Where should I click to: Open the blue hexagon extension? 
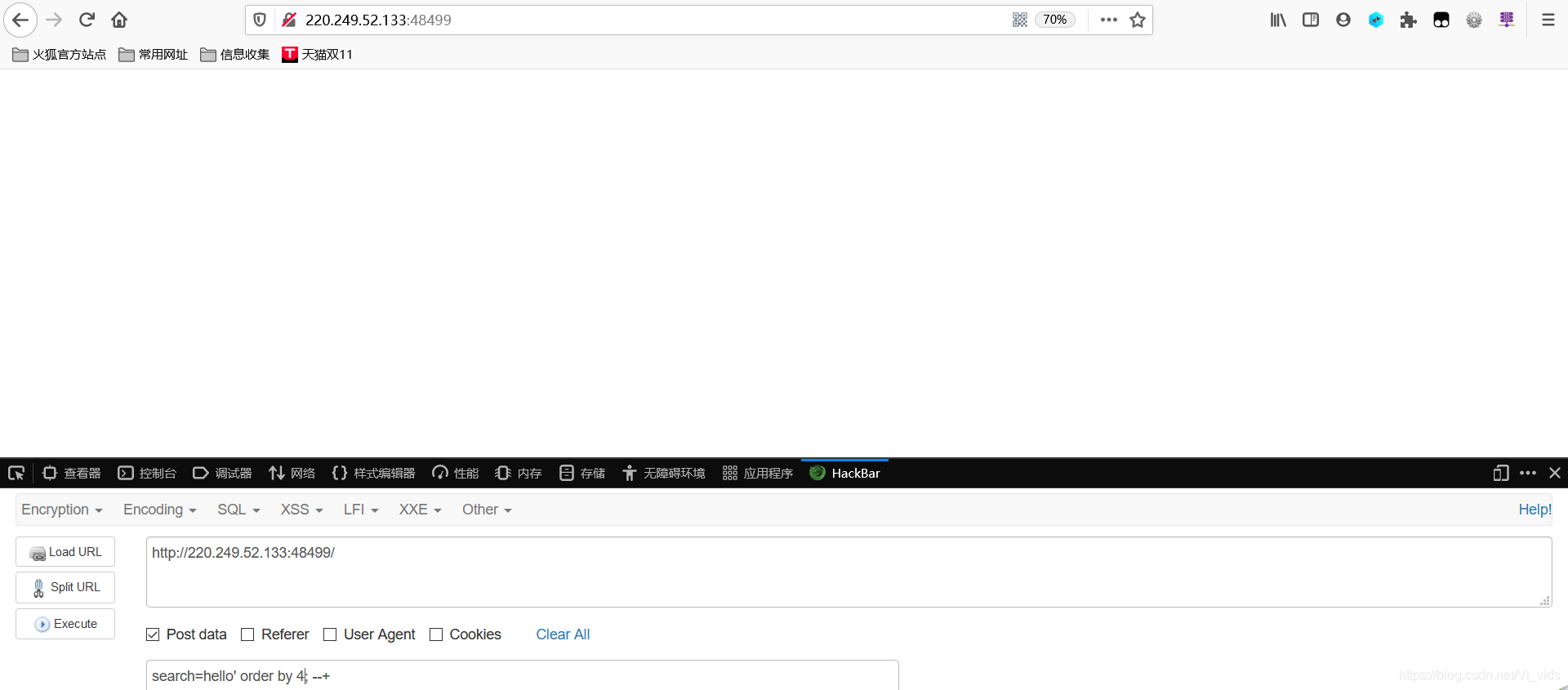(x=1376, y=20)
